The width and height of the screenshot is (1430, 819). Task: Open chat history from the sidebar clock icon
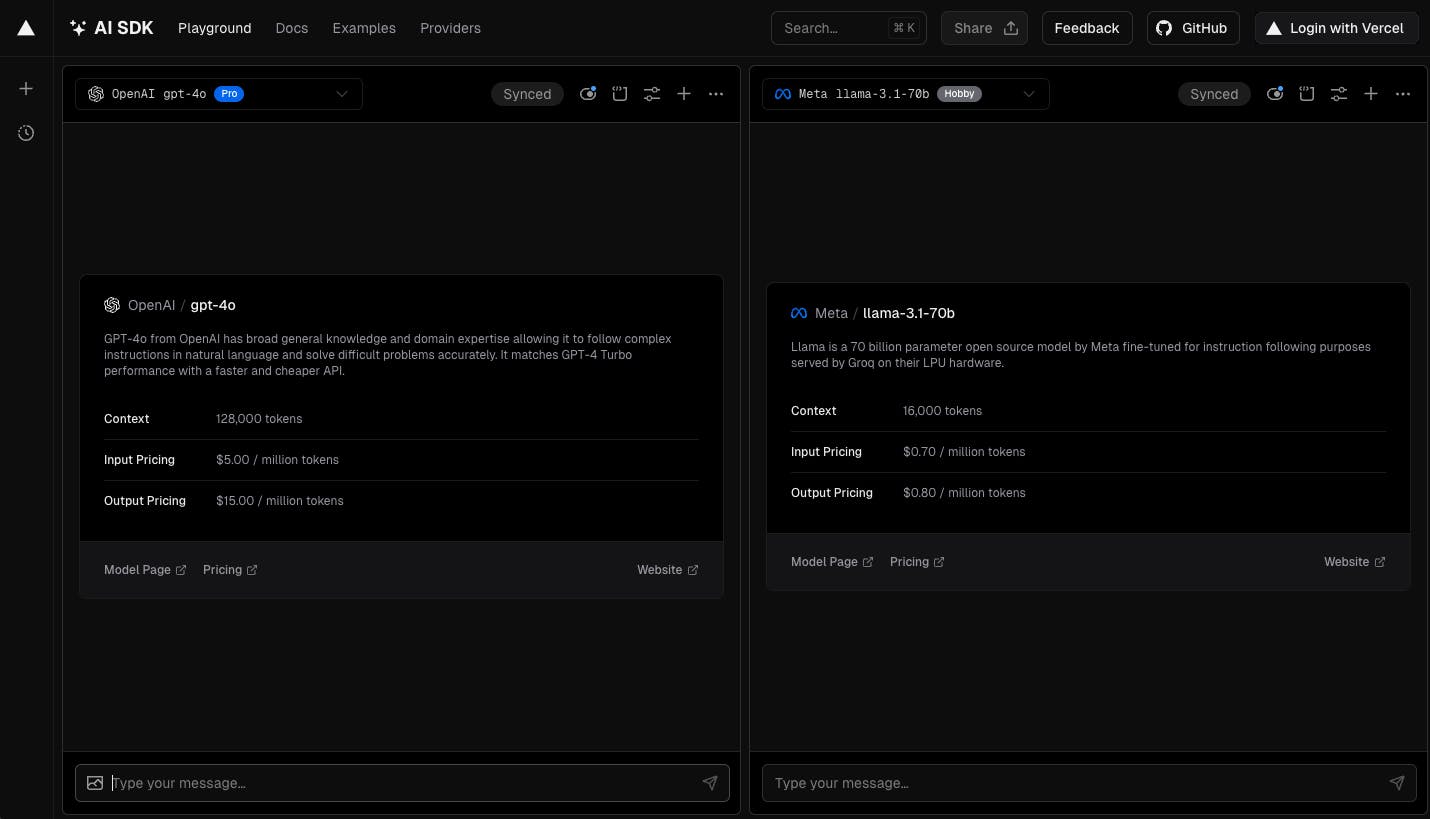[x=26, y=133]
